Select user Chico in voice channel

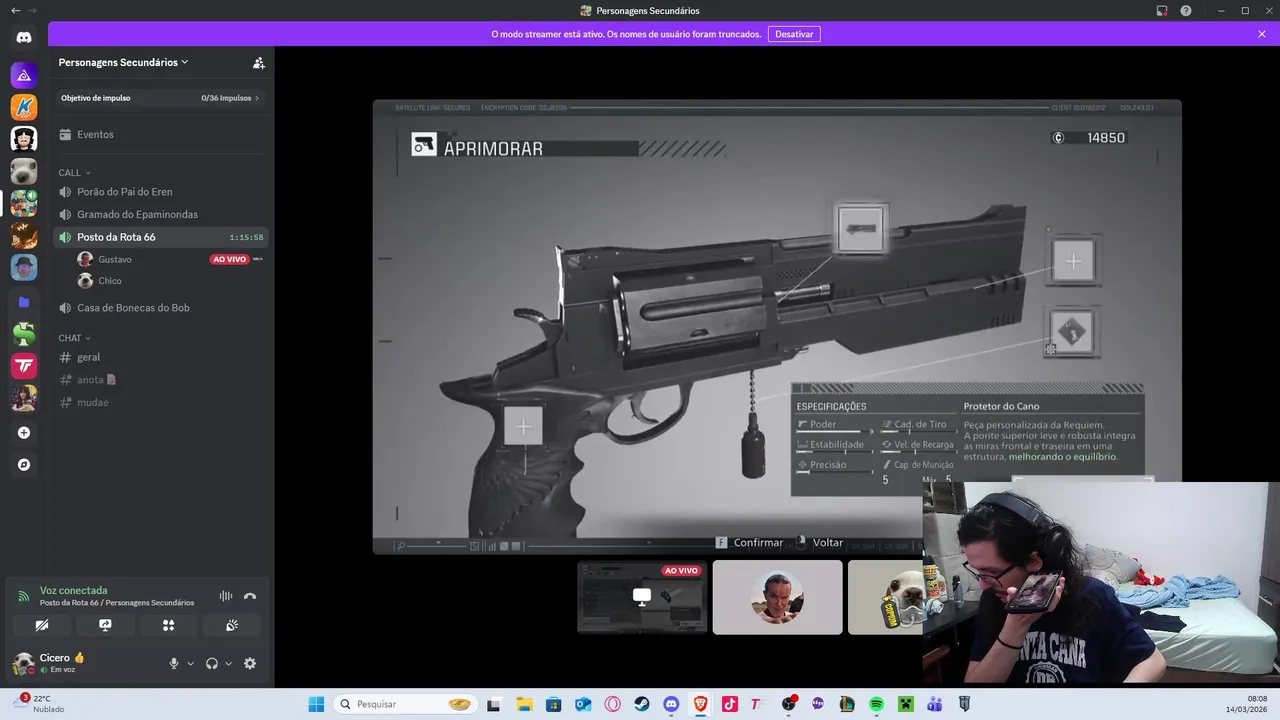(x=110, y=281)
